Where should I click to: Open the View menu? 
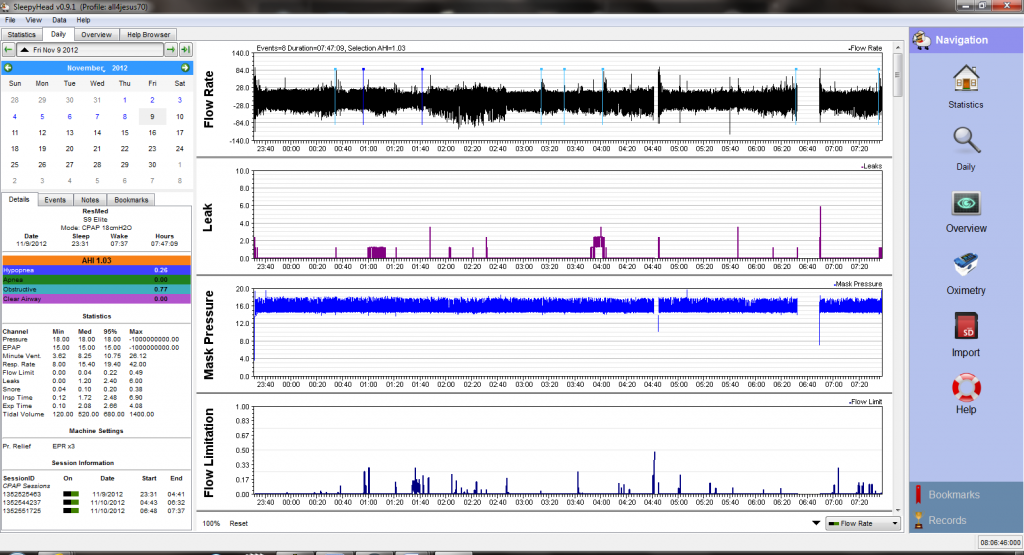pyautogui.click(x=33, y=20)
